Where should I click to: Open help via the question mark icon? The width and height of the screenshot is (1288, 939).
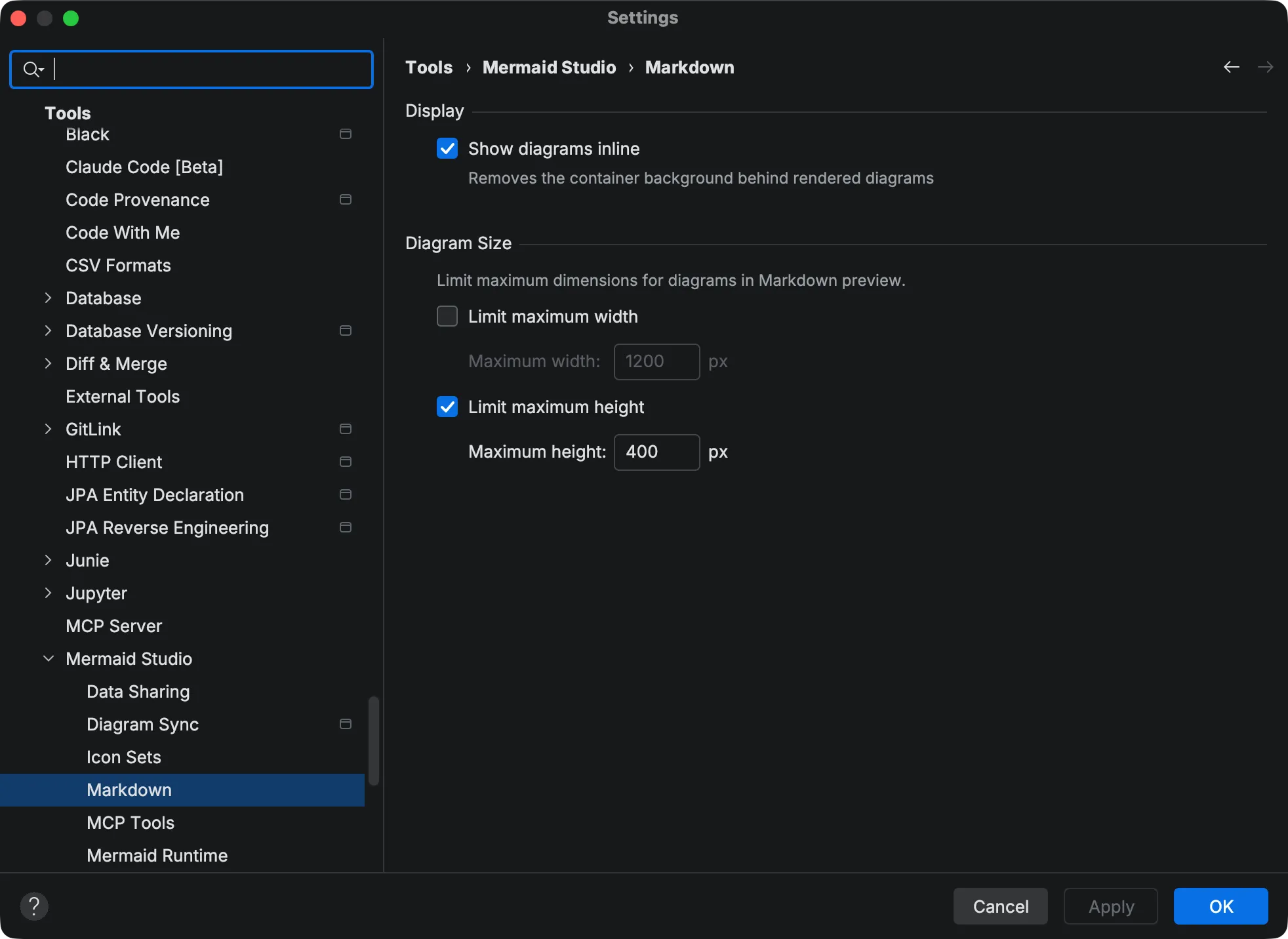pos(34,906)
